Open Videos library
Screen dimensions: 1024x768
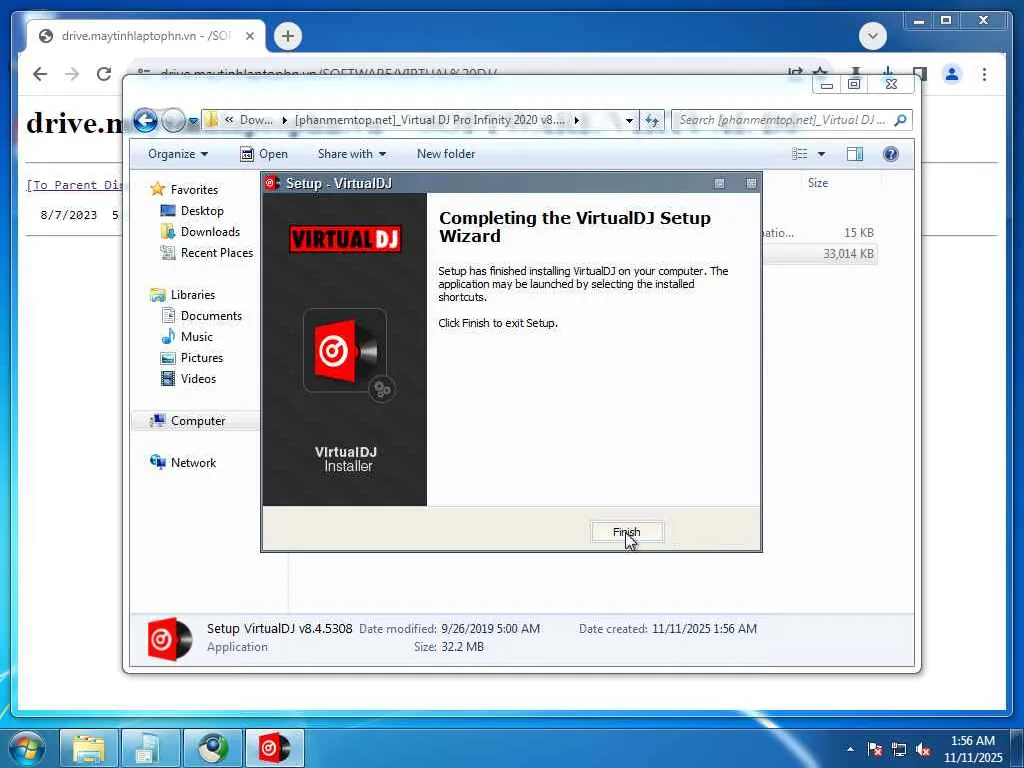coord(198,379)
